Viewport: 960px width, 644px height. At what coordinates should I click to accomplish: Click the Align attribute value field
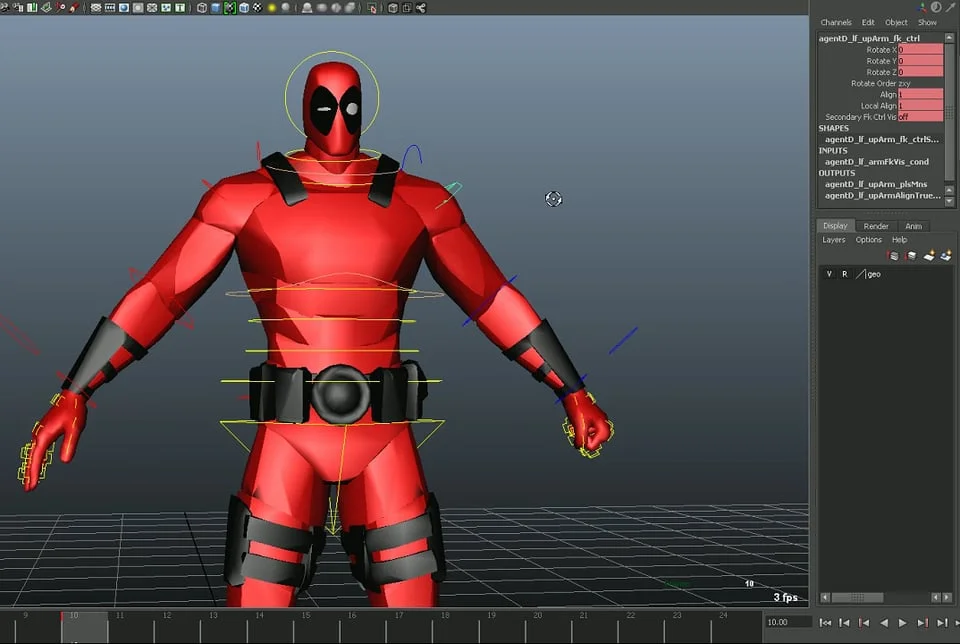(x=920, y=94)
